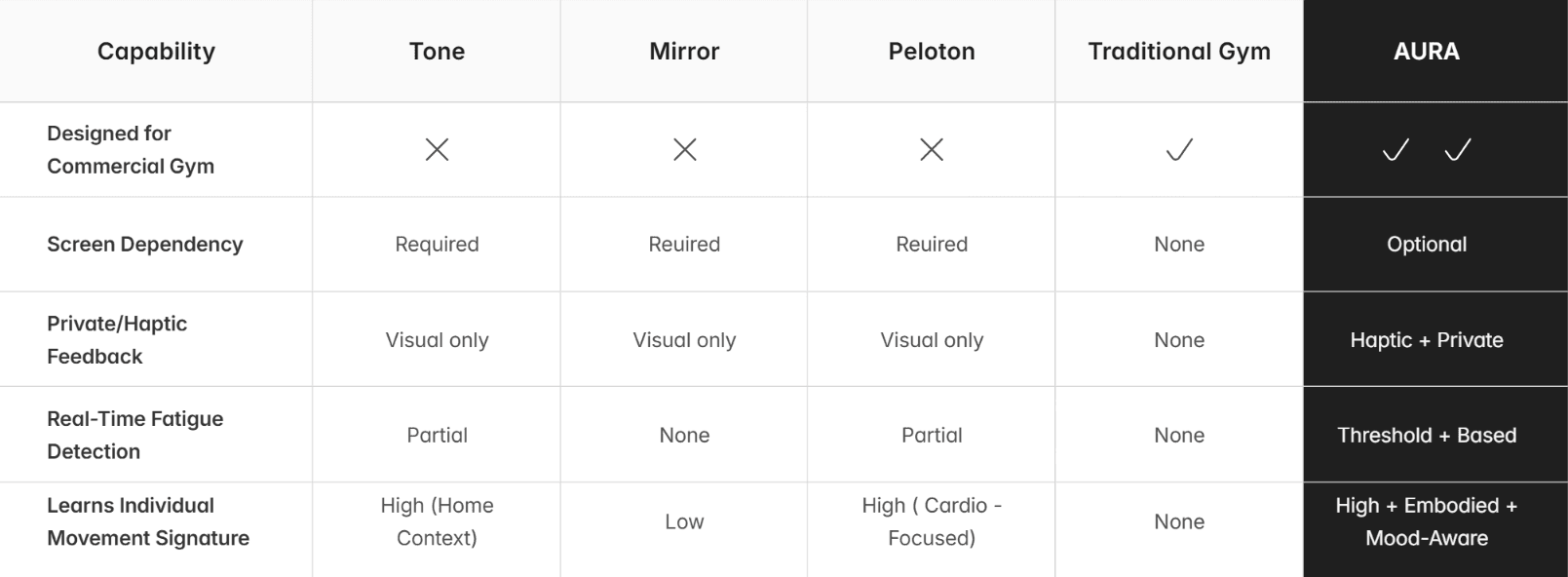
Task: Click the Peloton column header
Action: [932, 52]
